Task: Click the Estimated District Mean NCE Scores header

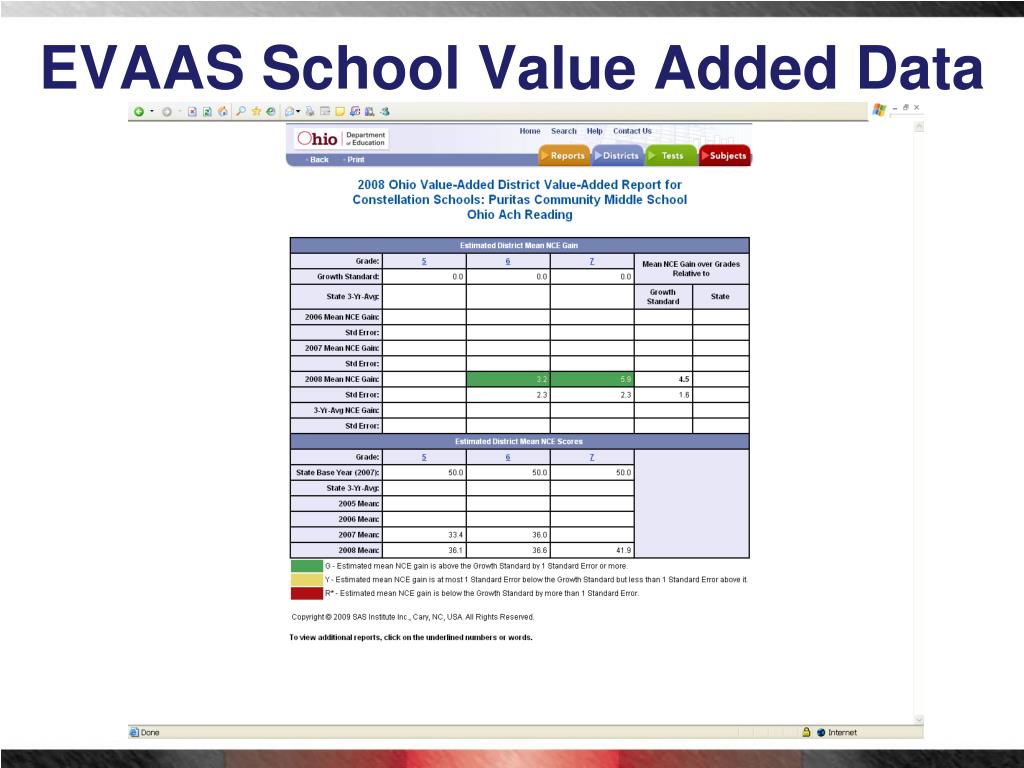Action: pyautogui.click(x=519, y=441)
